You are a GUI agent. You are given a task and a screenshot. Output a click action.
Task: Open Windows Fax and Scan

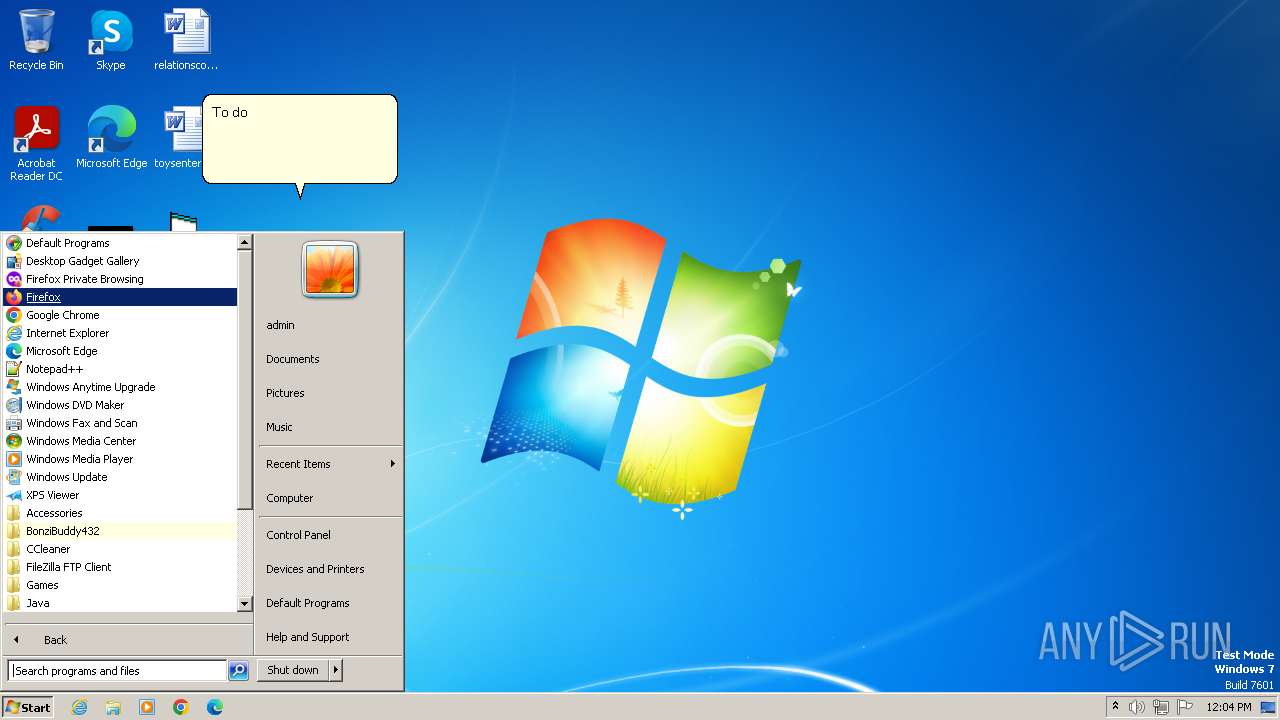(120, 423)
